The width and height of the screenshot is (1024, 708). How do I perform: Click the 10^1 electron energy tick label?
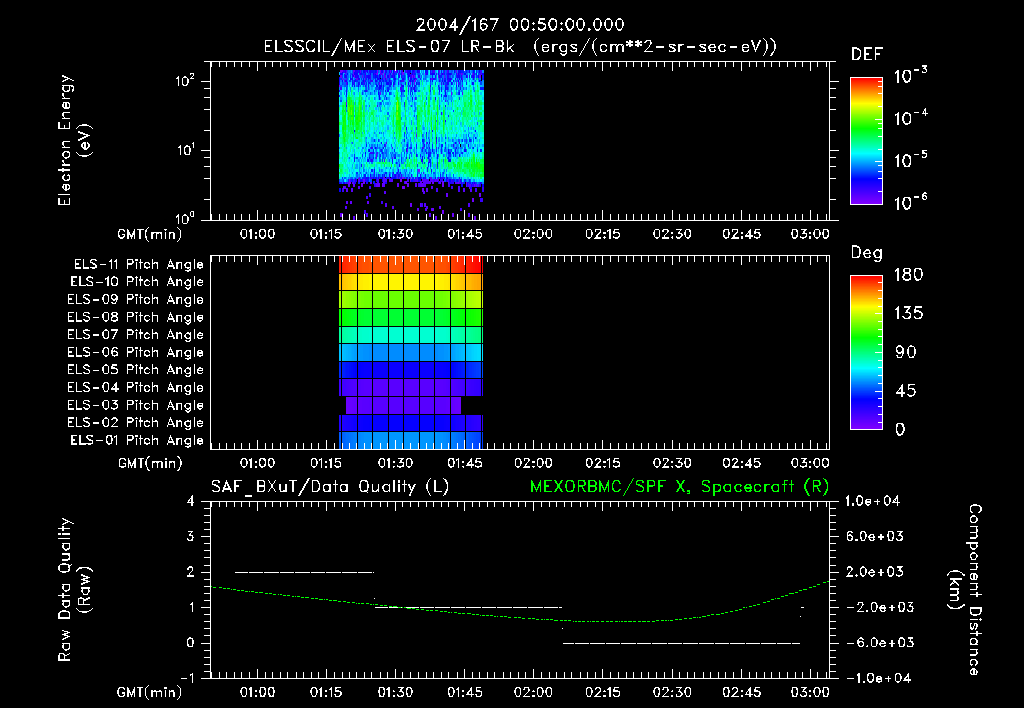tap(185, 150)
